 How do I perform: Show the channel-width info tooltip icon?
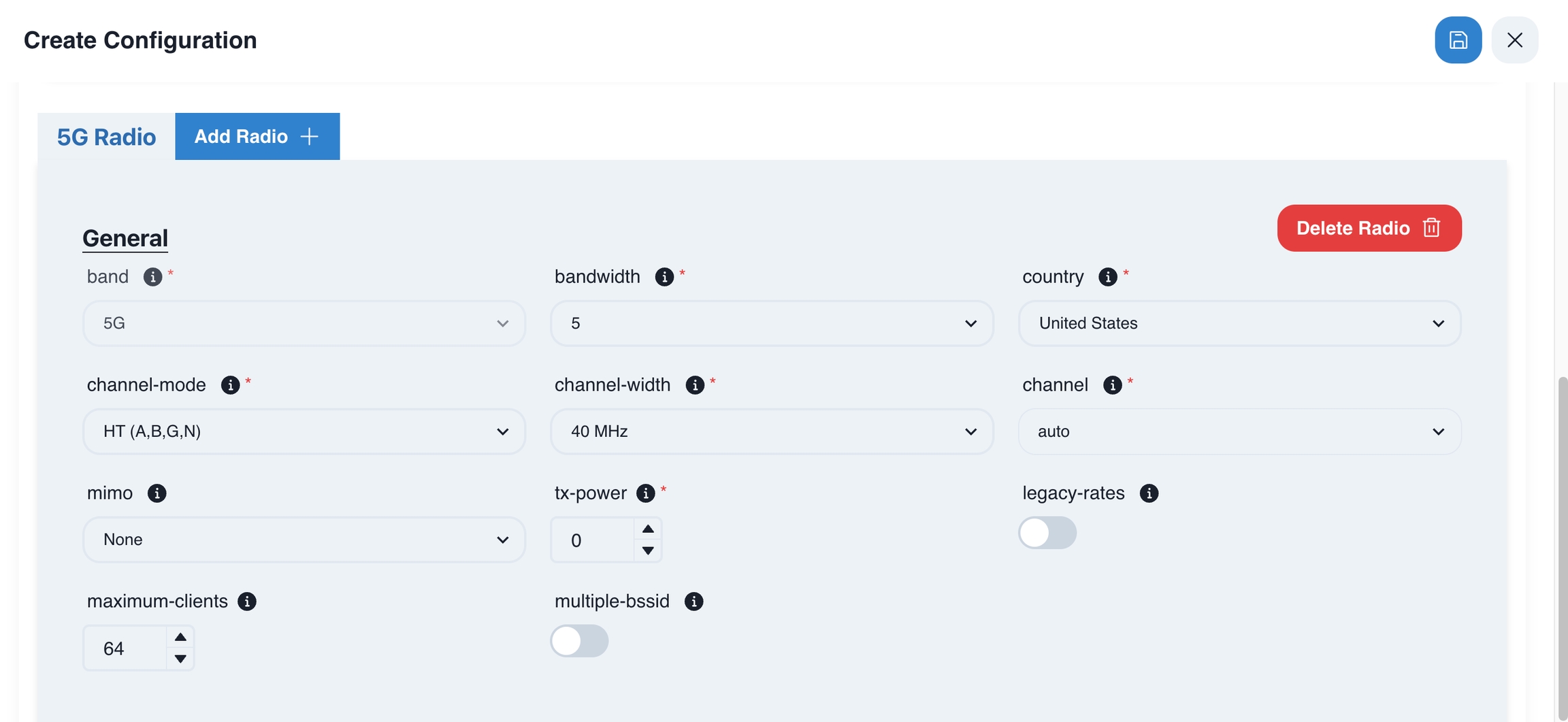coord(694,385)
